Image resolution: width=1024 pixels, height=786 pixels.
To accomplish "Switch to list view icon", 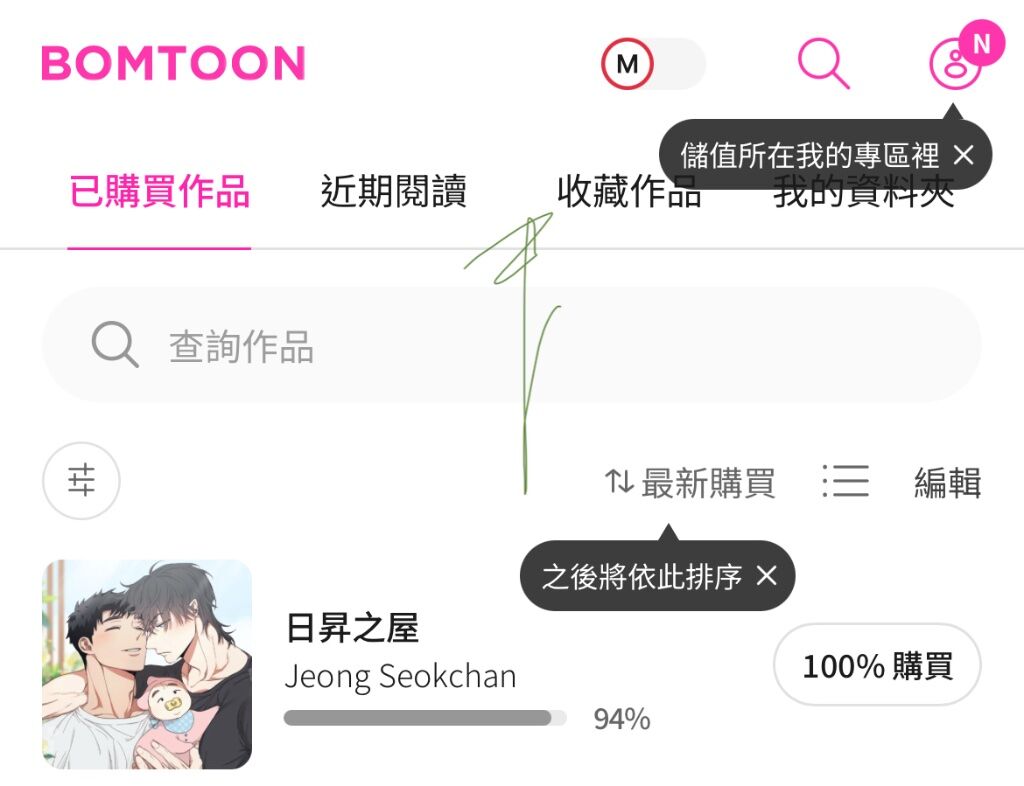I will click(845, 481).
